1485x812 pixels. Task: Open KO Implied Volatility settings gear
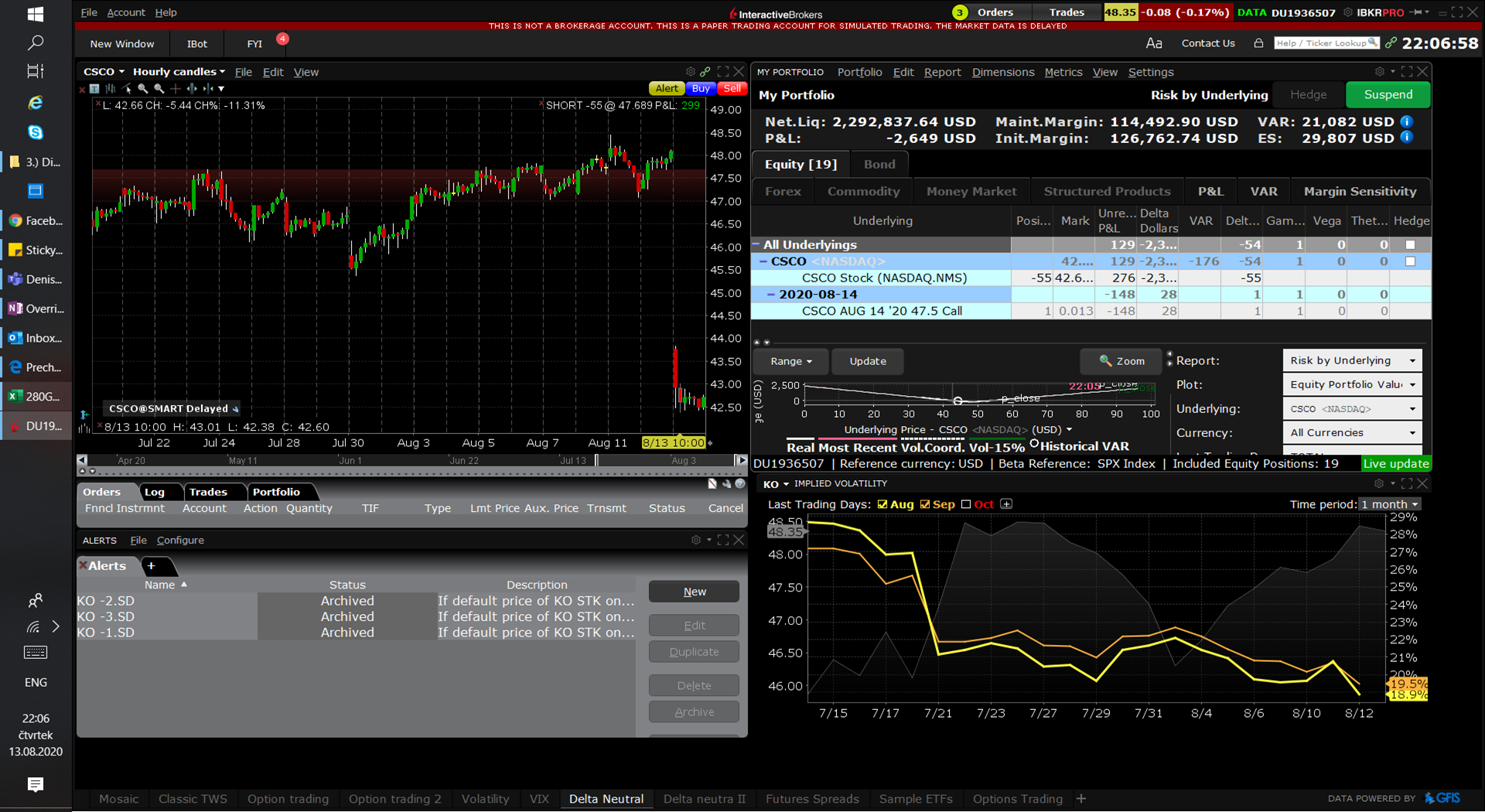[x=1379, y=483]
